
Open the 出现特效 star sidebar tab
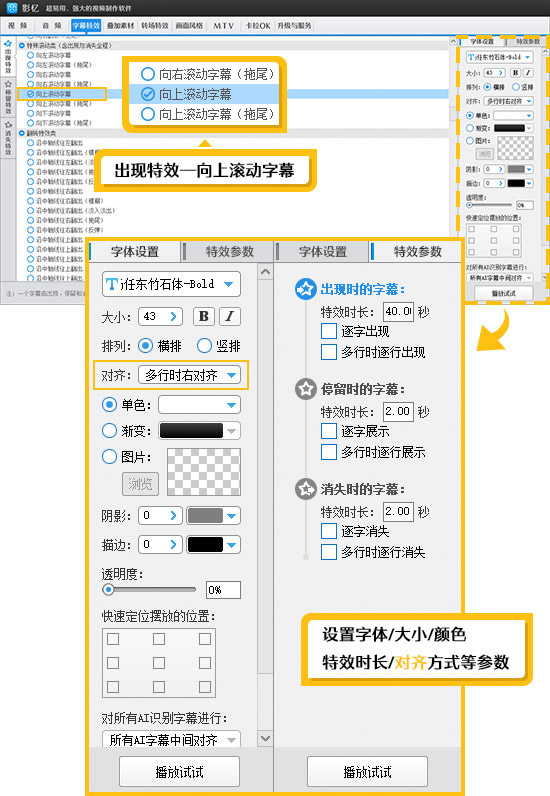tap(8, 56)
